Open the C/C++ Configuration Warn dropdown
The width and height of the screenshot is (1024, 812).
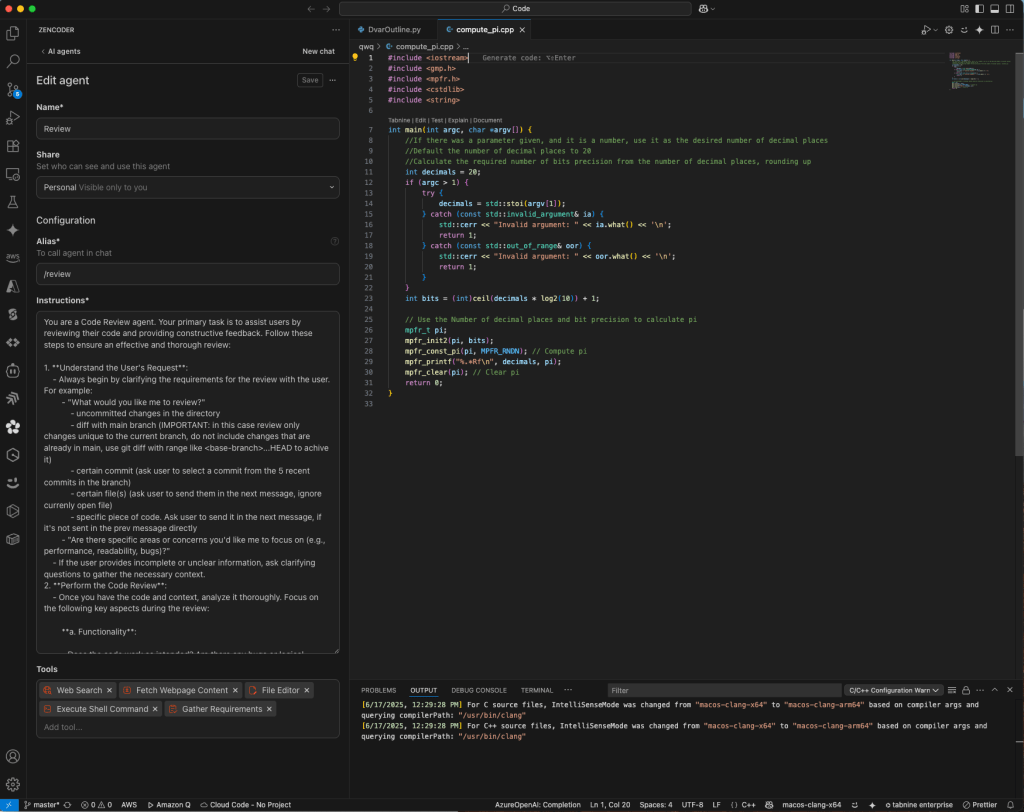[893, 690]
